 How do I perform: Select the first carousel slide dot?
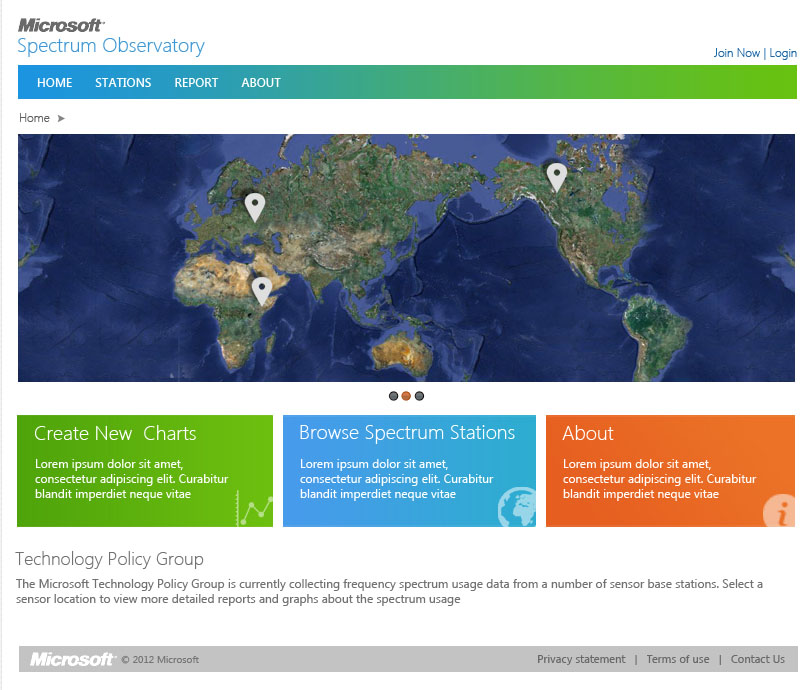(x=394, y=396)
